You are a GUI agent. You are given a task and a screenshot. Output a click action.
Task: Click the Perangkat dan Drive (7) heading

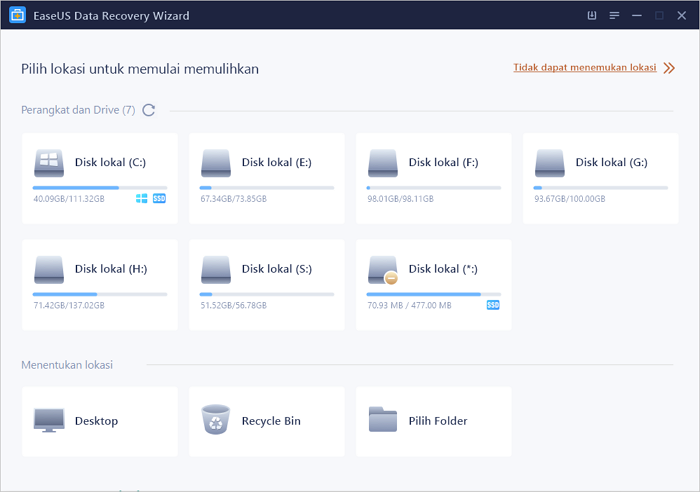coord(78,110)
